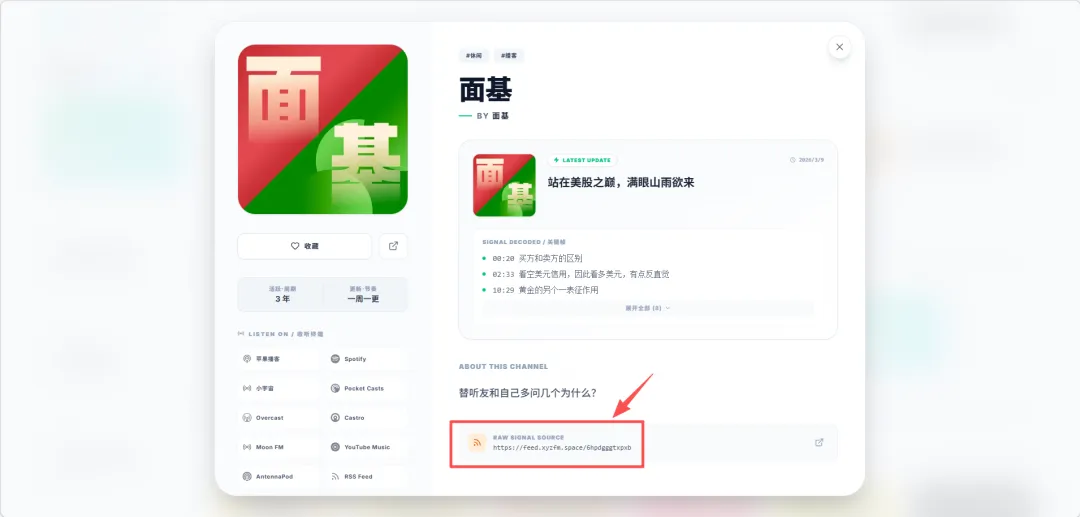The height and width of the screenshot is (517, 1080).
Task: Open latest episode 站在美股之巅，满眼山雨欲来
Action: 621,182
